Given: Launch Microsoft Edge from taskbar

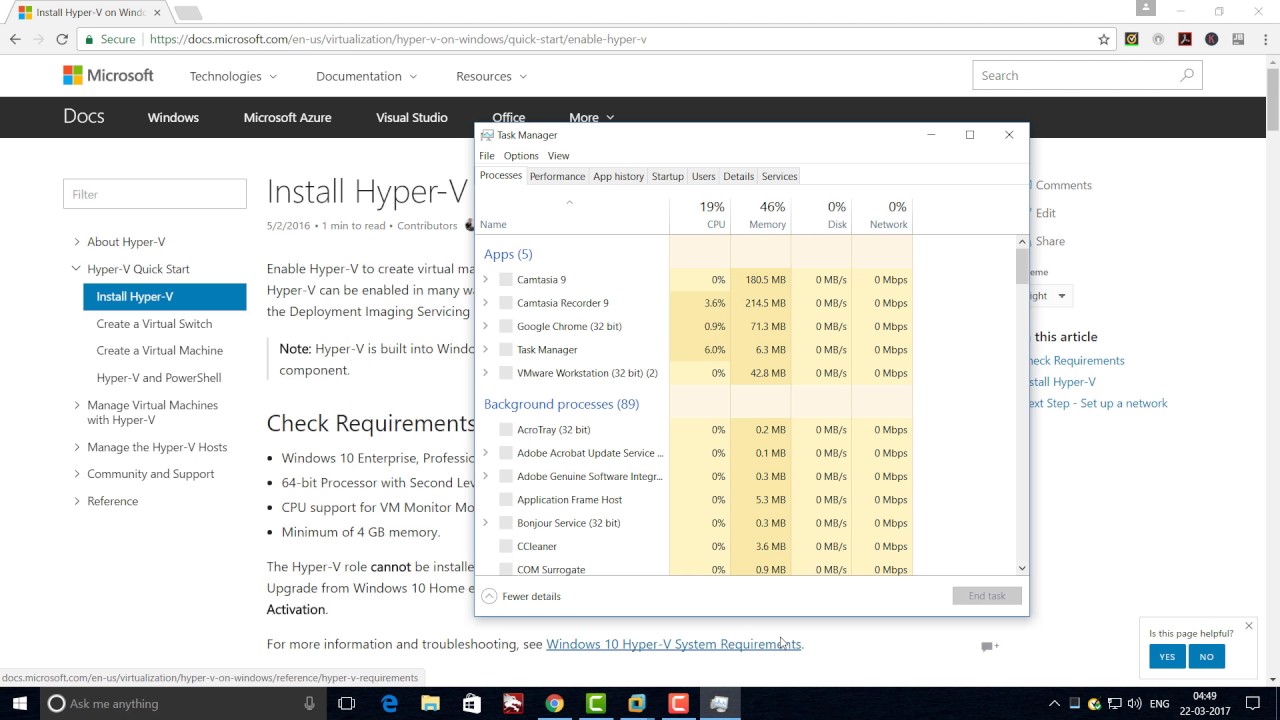Looking at the screenshot, I should click(389, 703).
